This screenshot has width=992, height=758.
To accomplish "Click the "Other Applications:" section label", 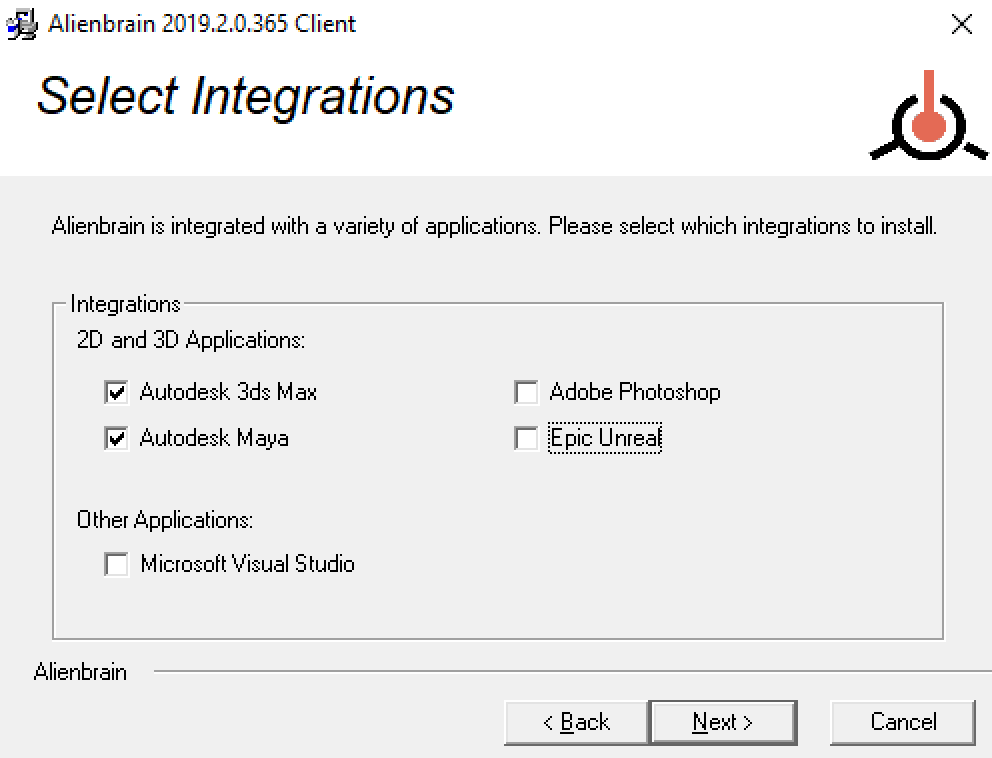I will pos(165,520).
